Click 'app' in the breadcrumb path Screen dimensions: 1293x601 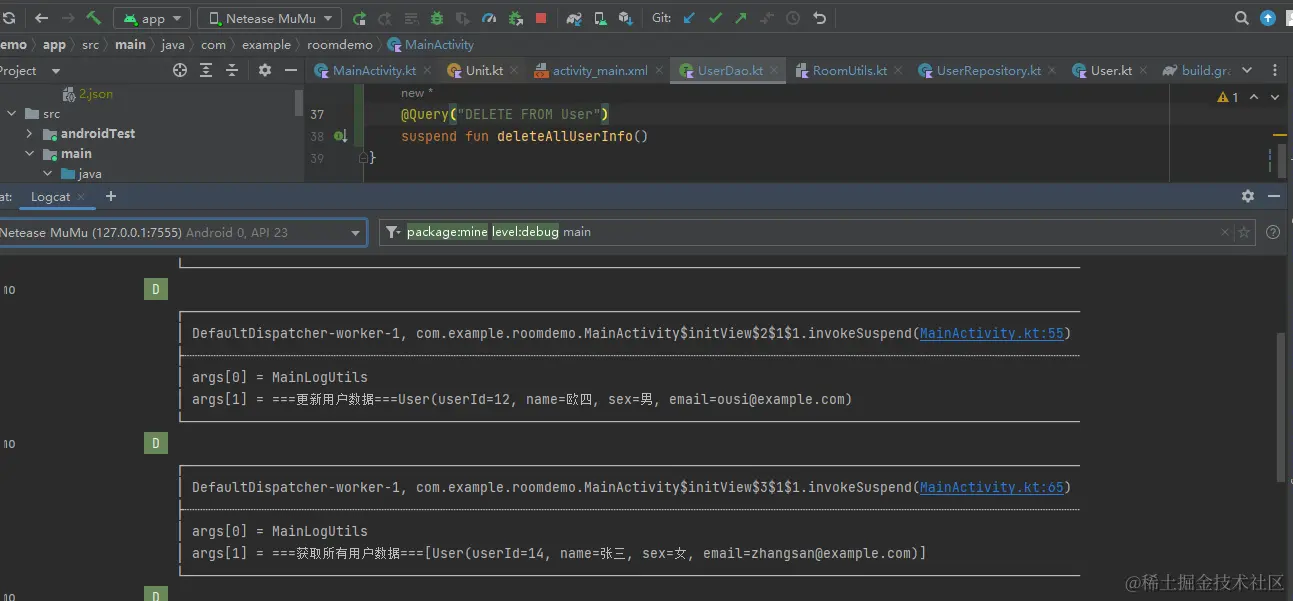54,44
